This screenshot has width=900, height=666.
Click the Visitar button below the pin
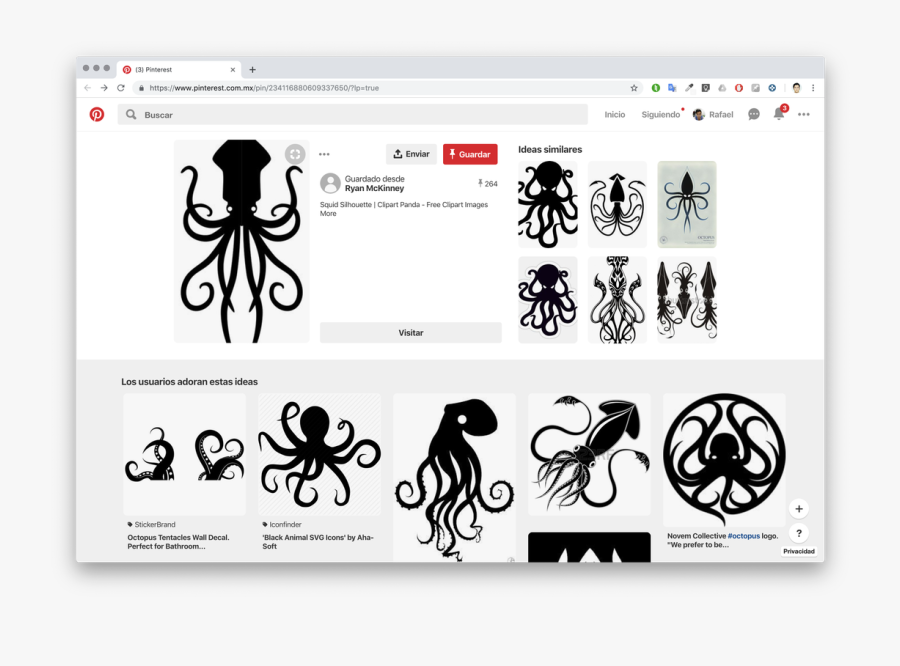coord(410,333)
